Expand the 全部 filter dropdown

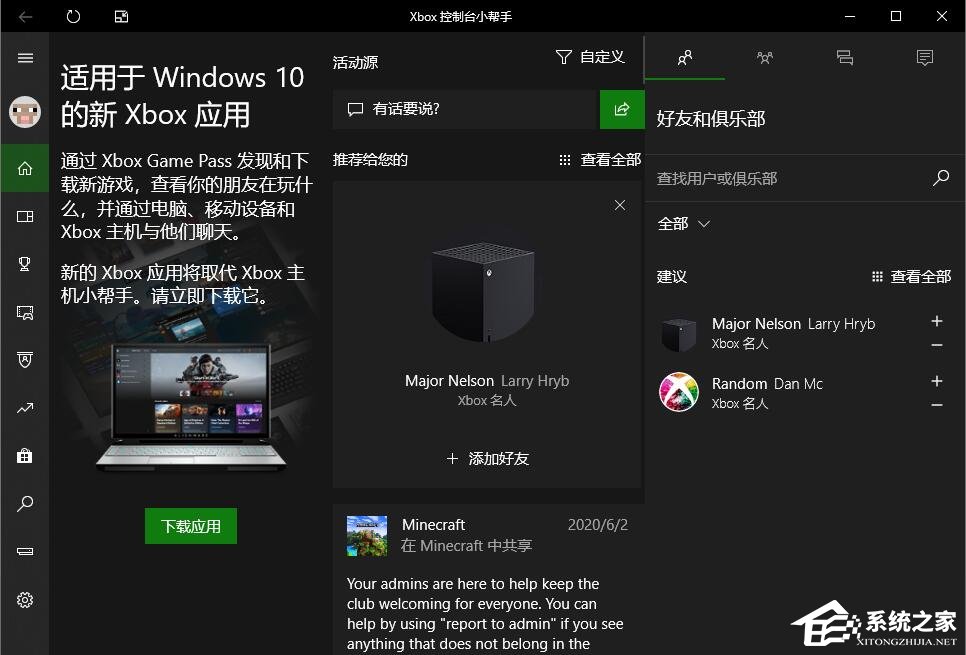click(x=684, y=224)
